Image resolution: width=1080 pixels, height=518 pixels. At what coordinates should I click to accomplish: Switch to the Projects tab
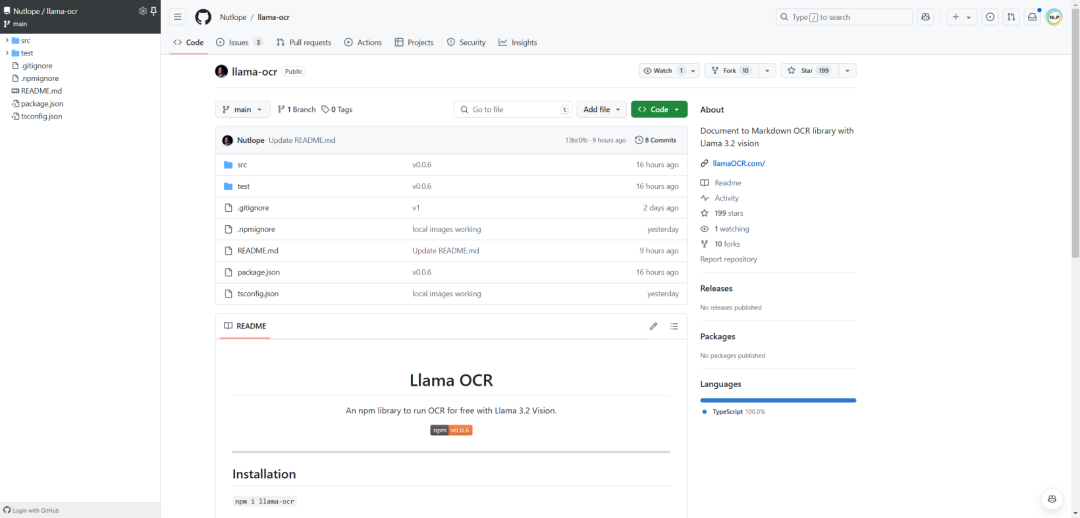click(414, 43)
